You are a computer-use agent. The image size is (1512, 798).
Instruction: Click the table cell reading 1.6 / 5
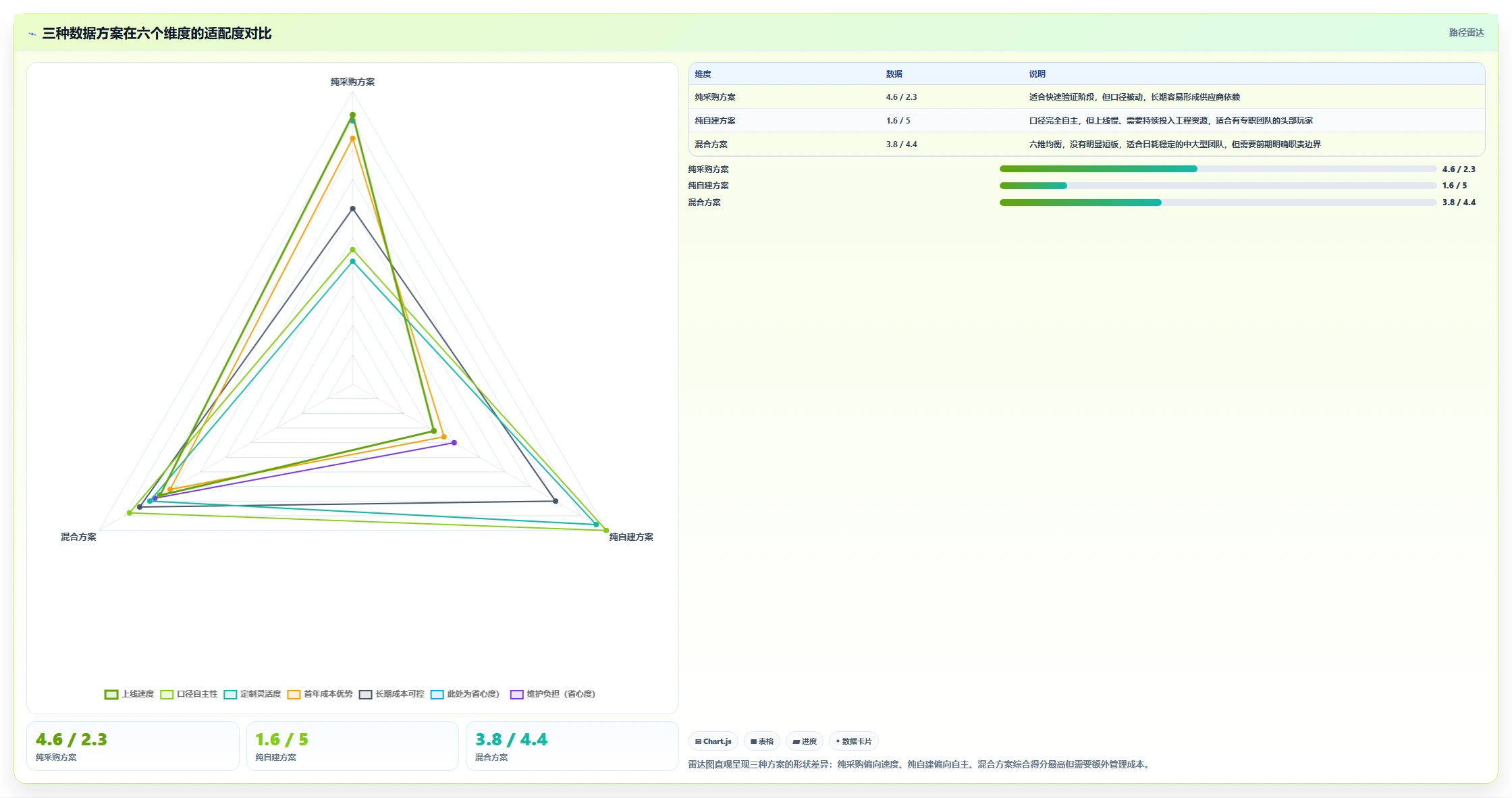[898, 121]
